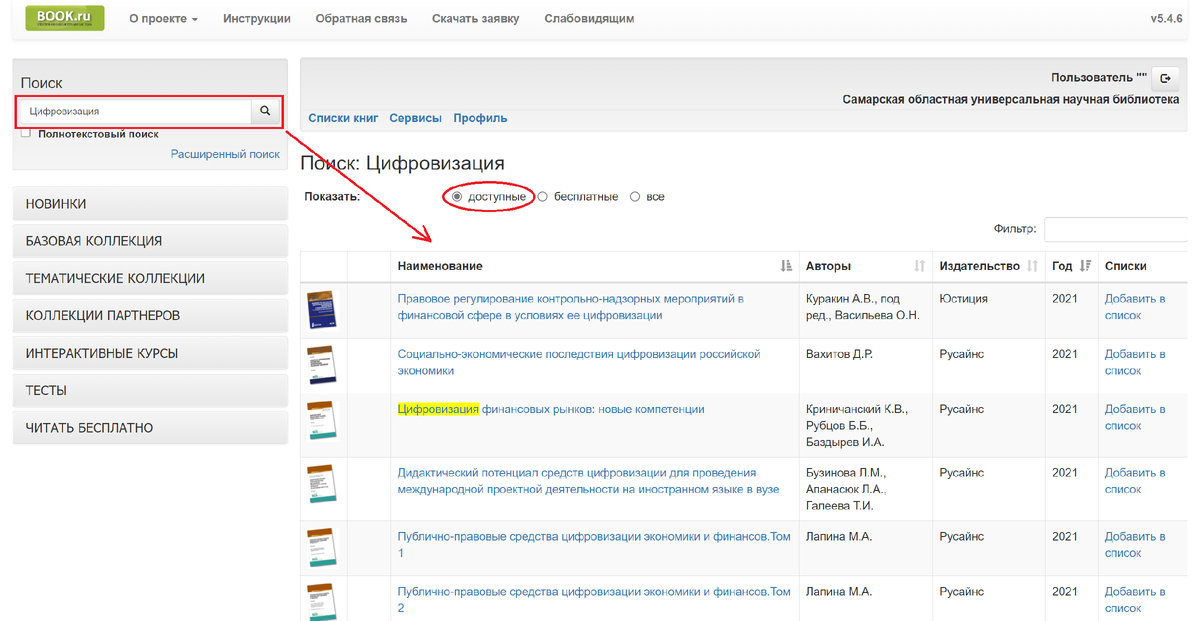
Task: Open the ТЕСТЫ sidebar section
Action: [150, 391]
